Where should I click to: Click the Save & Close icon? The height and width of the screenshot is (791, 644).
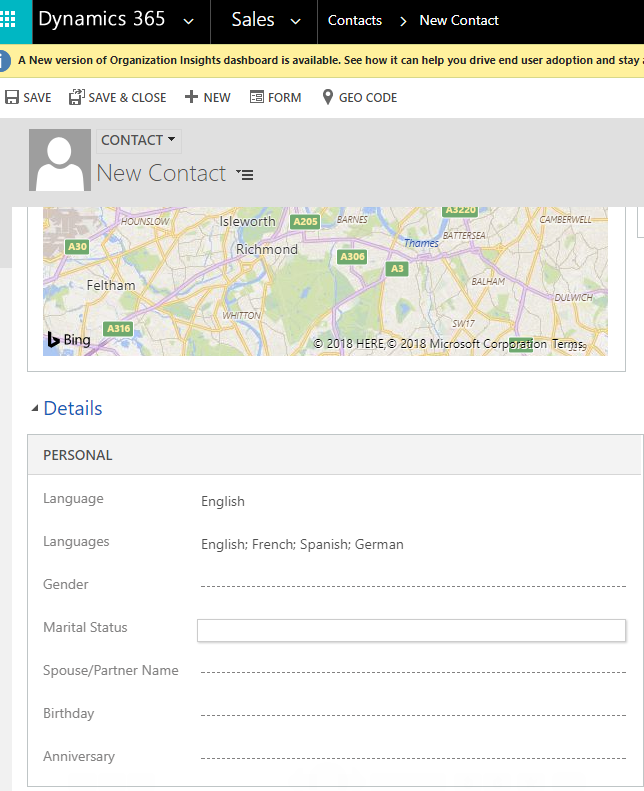coord(76,97)
